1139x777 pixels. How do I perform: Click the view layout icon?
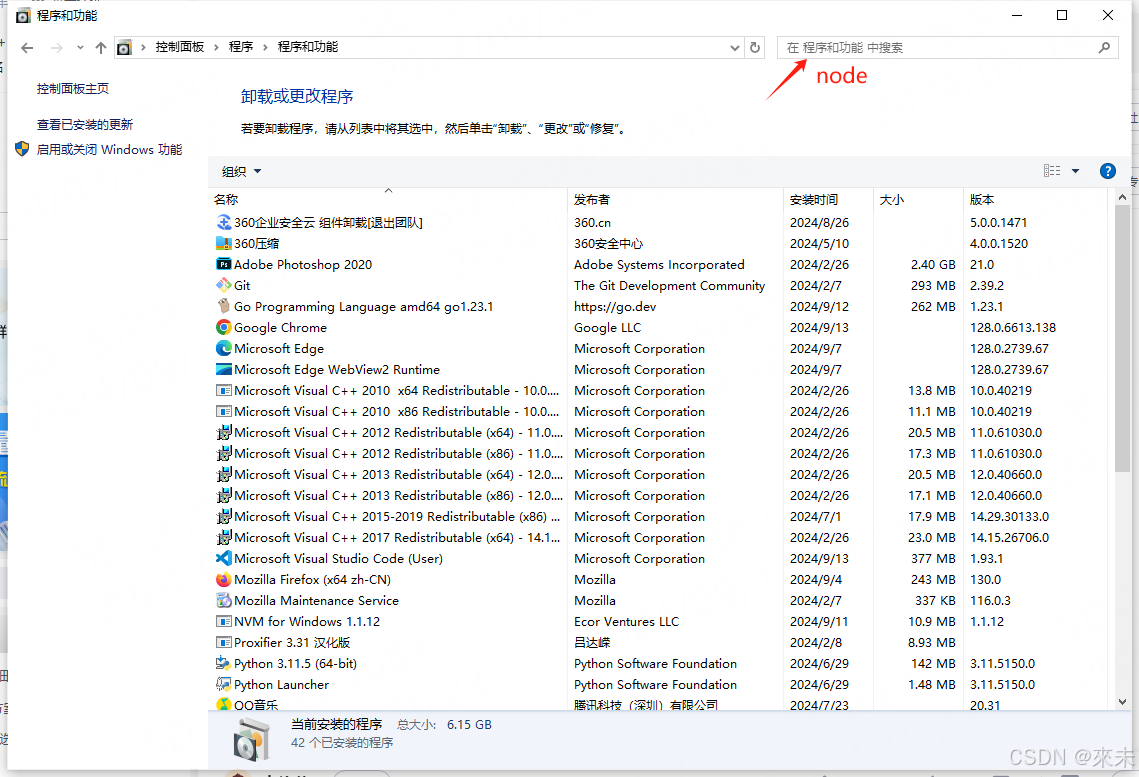(1052, 171)
